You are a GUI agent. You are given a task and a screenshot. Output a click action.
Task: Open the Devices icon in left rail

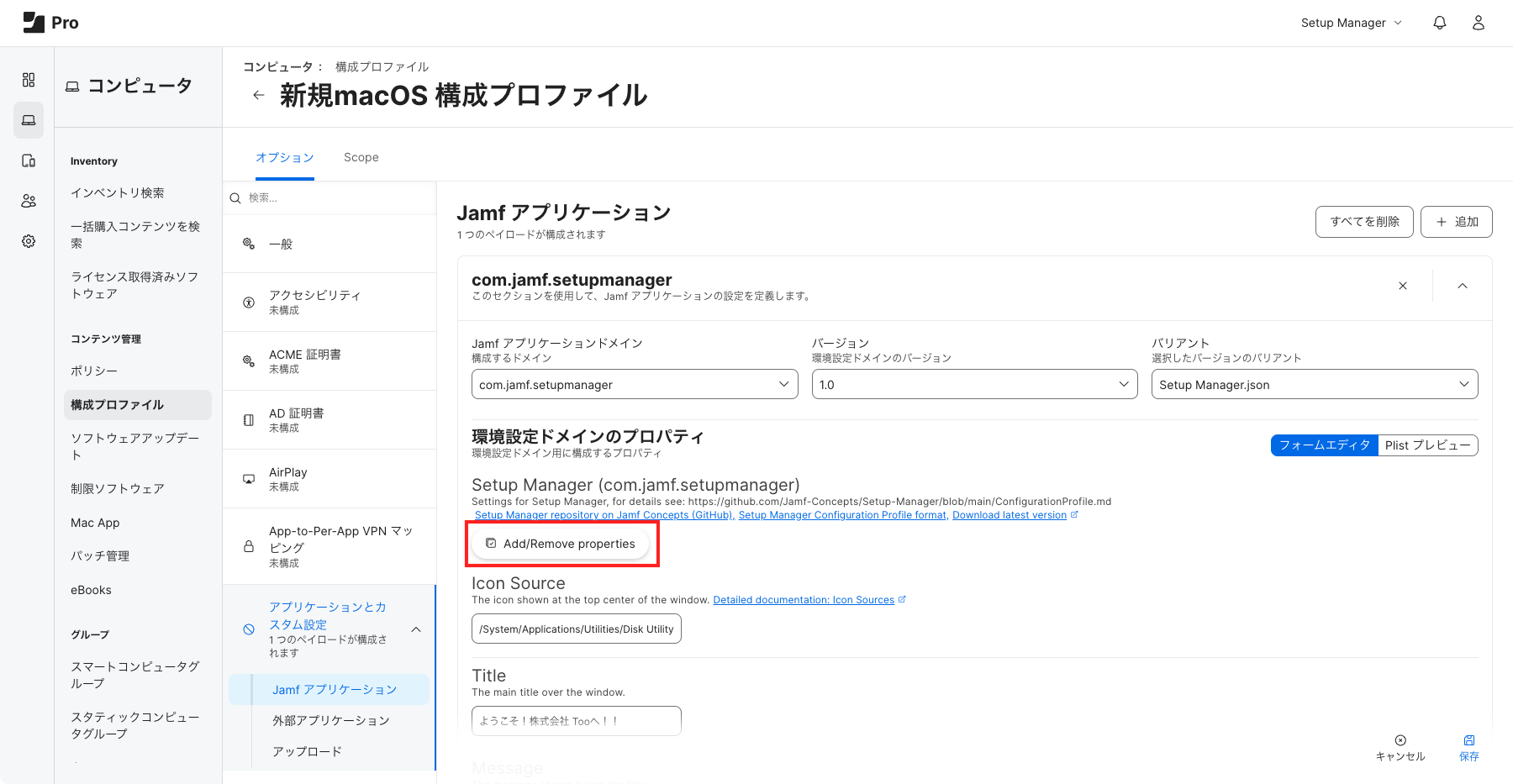pos(29,160)
